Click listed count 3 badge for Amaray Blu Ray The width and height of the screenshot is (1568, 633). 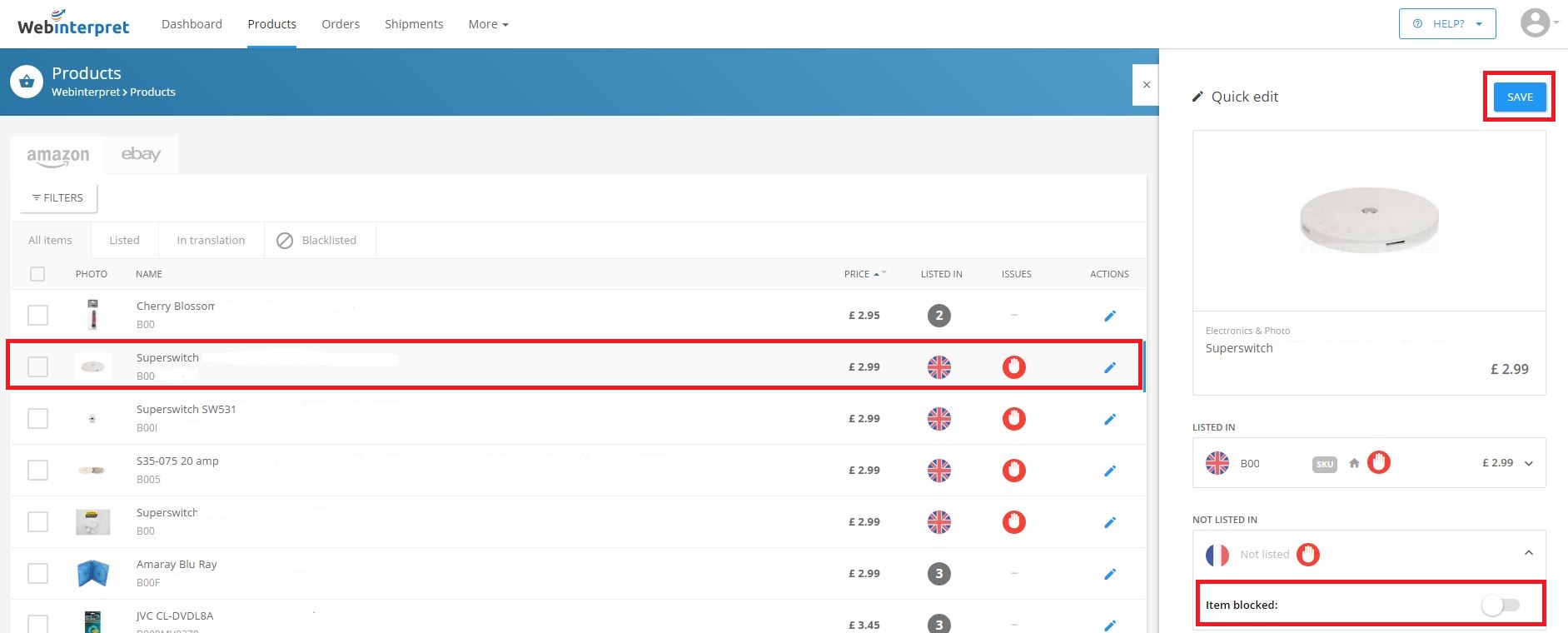pos(939,574)
